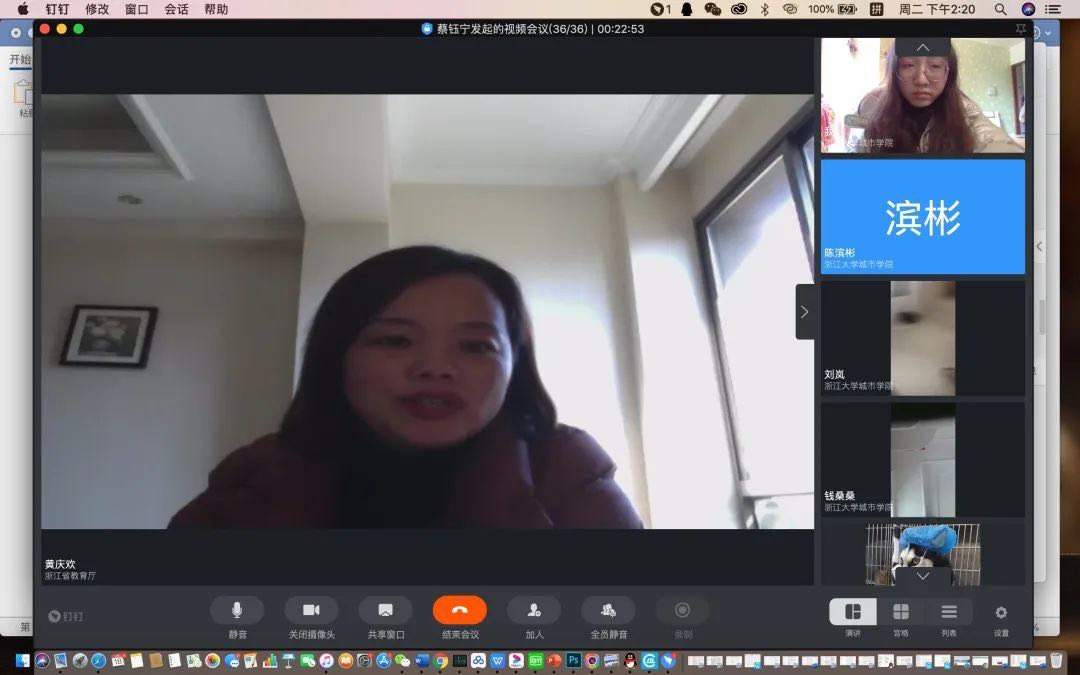This screenshot has height=675, width=1080.
Task: Open Siri from menu bar
Action: (x=1028, y=9)
